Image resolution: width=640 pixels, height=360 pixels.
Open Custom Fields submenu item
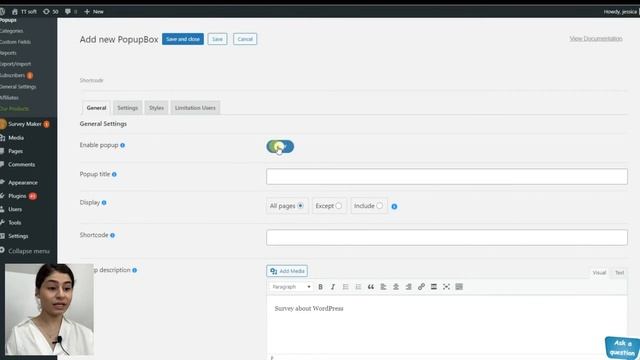click(15, 42)
